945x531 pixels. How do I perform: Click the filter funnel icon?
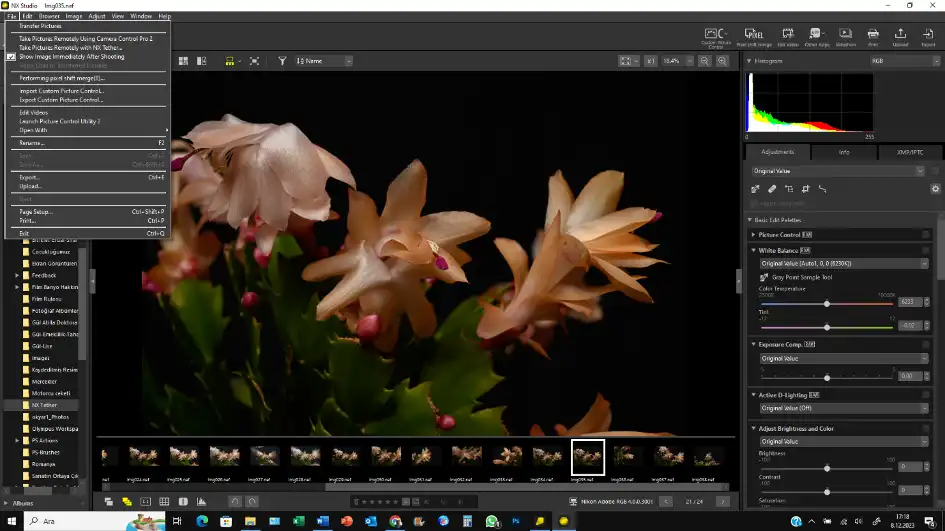point(282,61)
